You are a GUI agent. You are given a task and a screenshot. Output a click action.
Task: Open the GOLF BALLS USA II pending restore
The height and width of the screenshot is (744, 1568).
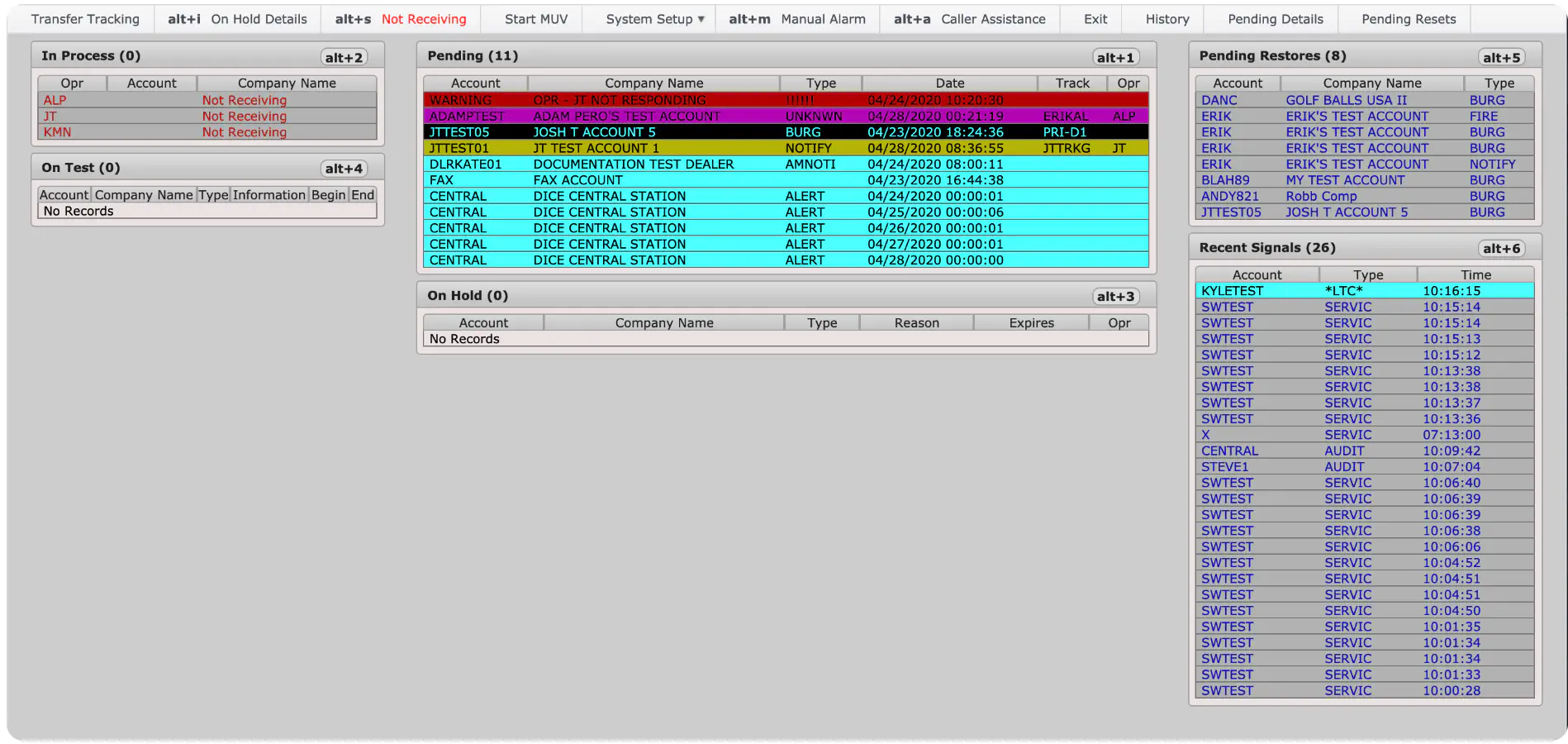coord(1364,100)
